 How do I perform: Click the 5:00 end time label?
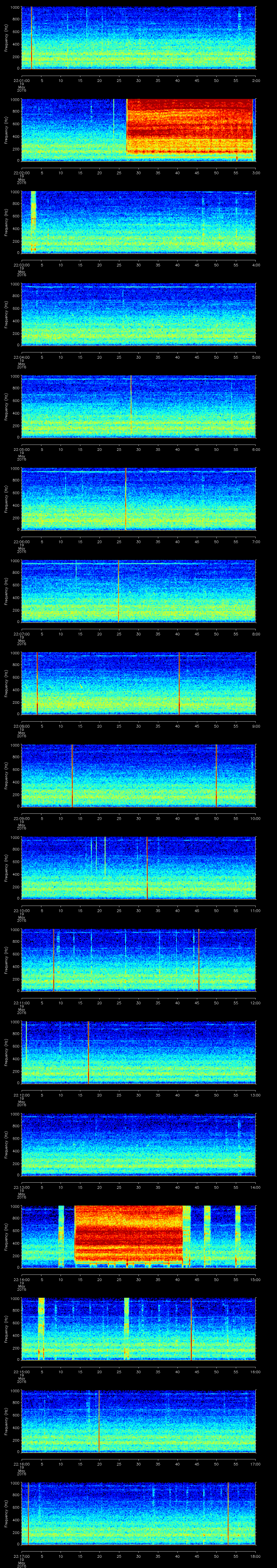click(x=256, y=357)
